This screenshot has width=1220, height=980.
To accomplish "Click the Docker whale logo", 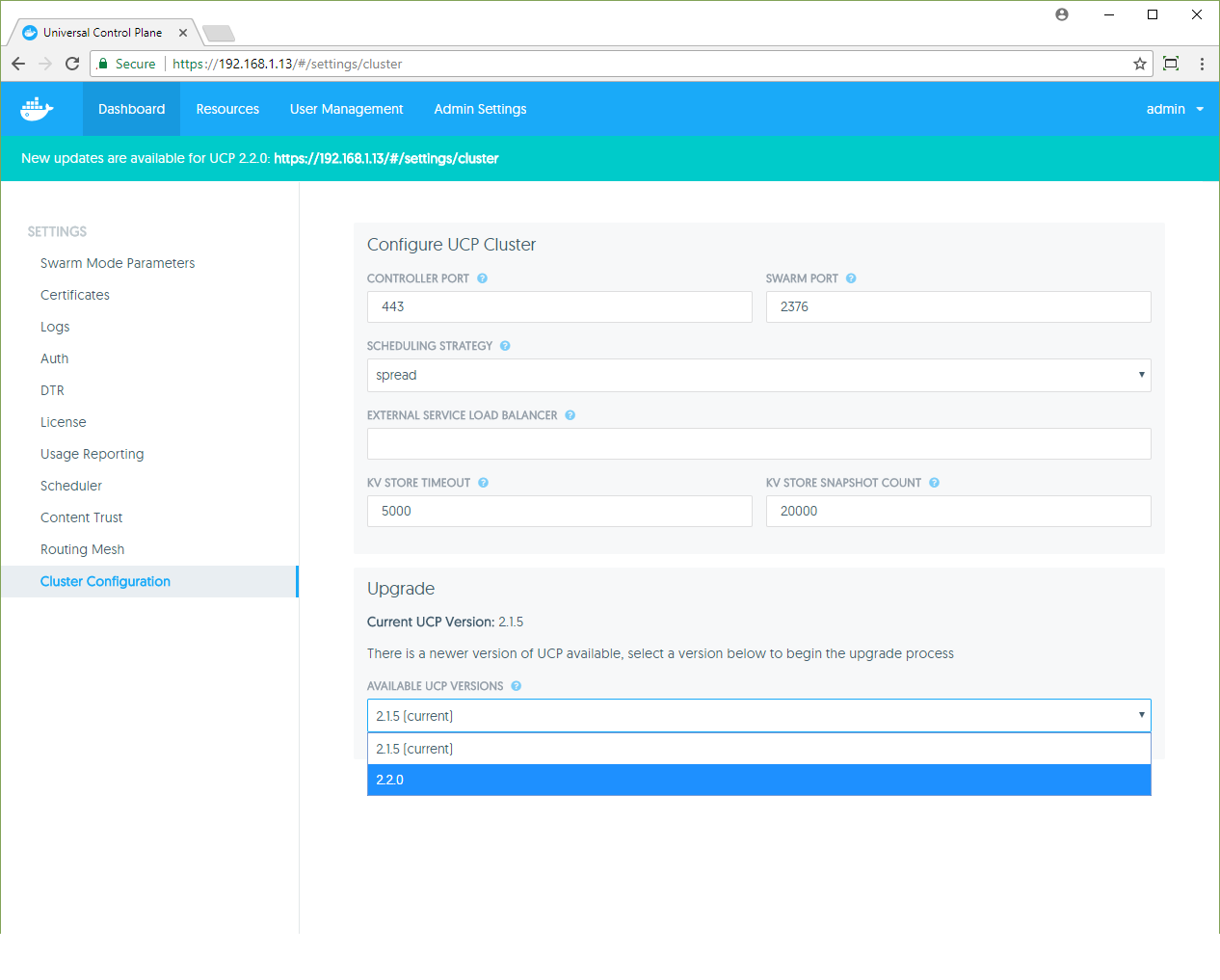I will (37, 109).
